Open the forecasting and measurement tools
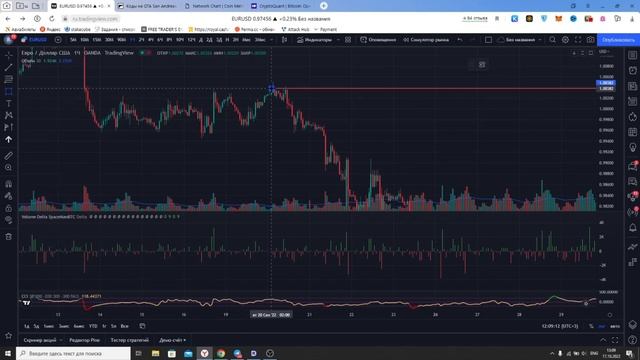Image resolution: width=640 pixels, height=360 pixels. pos(9,127)
